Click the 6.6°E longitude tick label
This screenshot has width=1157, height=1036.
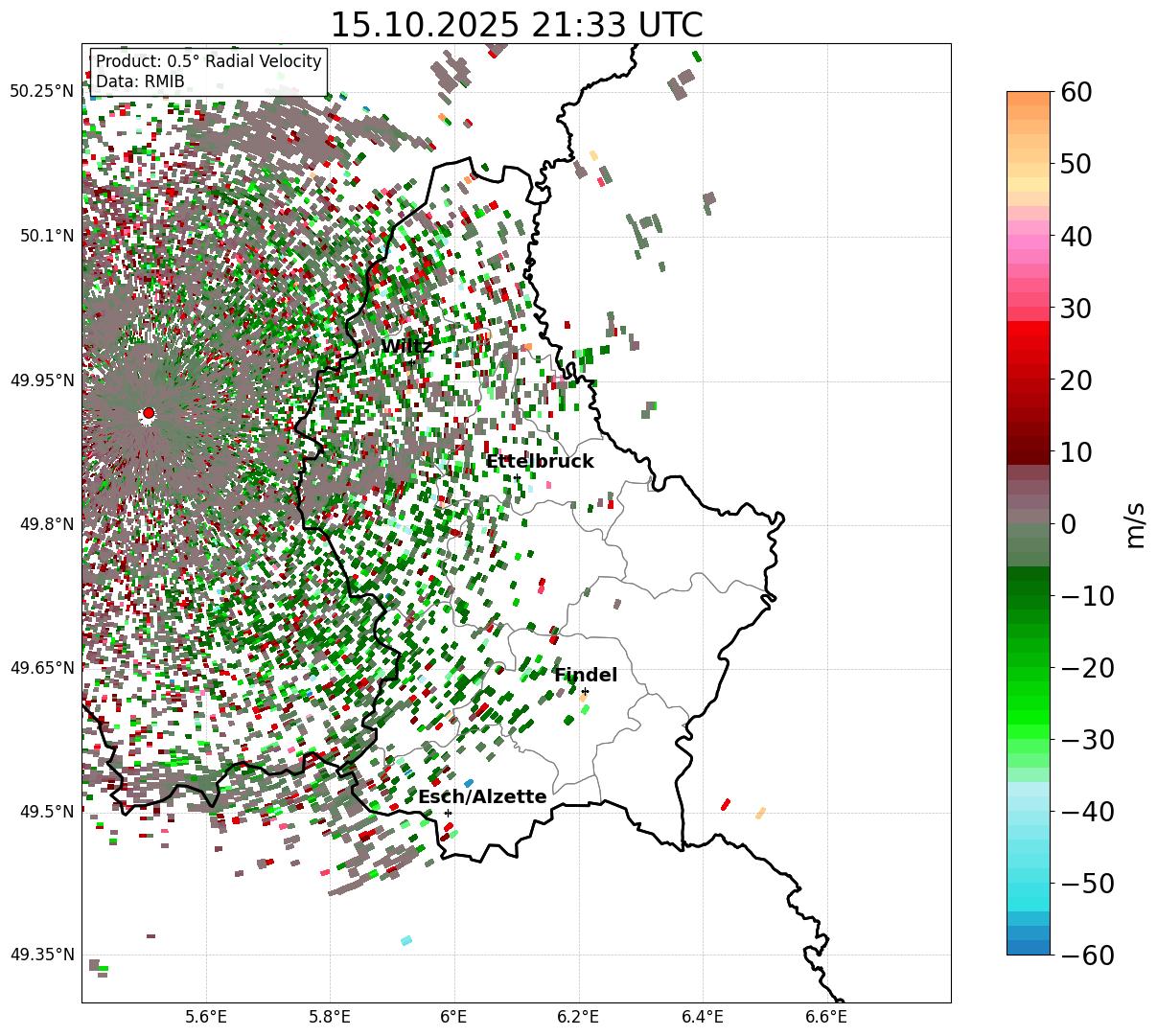826,1017
